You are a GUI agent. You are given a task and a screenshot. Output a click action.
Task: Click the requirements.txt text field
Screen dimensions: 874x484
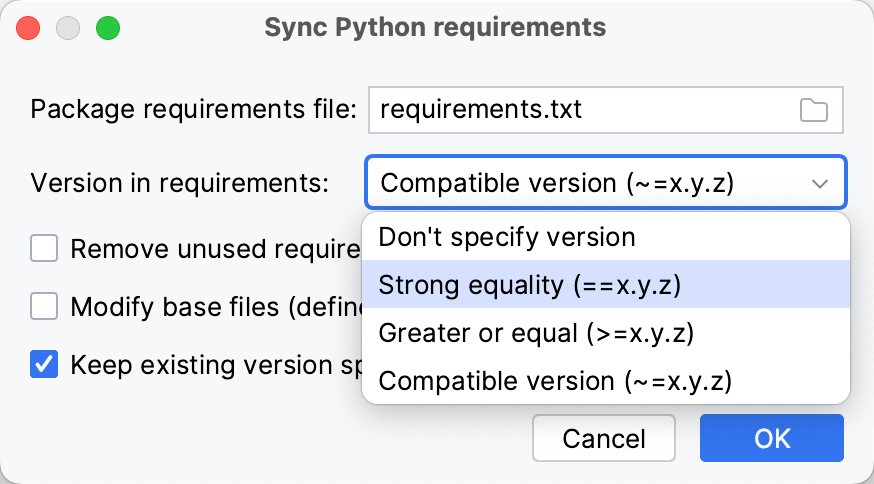pyautogui.click(x=580, y=110)
